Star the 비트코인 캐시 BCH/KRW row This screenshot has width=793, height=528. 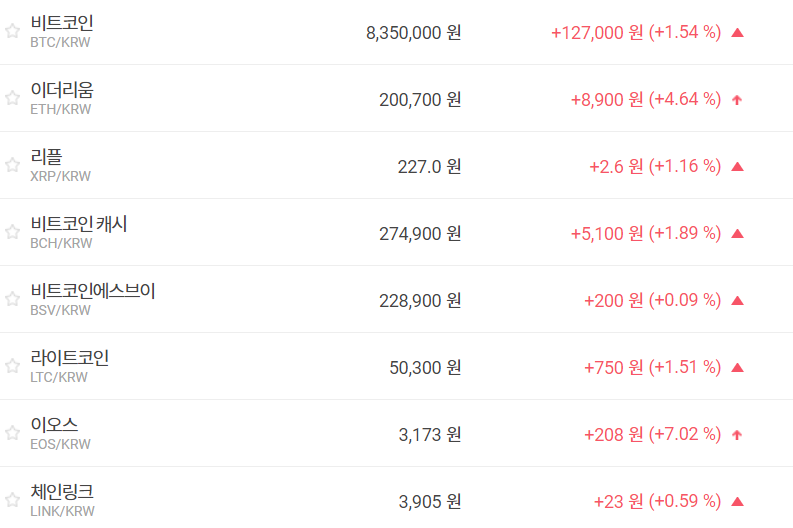(x=12, y=232)
